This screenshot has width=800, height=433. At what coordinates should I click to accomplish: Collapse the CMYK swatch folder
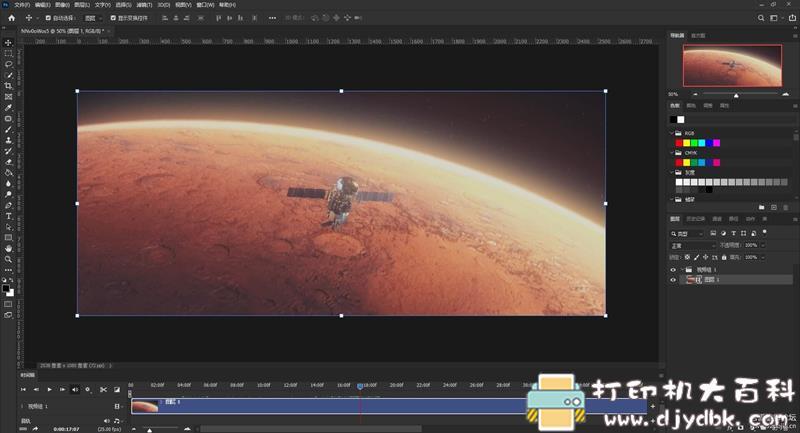pos(672,152)
